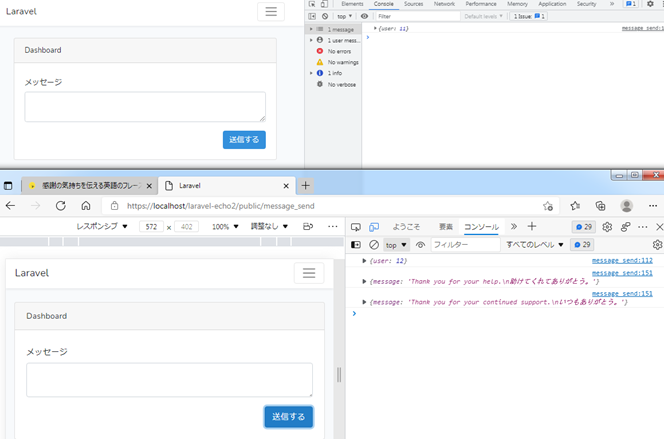This screenshot has height=439, width=664.
Task: Expand 1 message group in Chrome sidebar
Action: click(311, 29)
